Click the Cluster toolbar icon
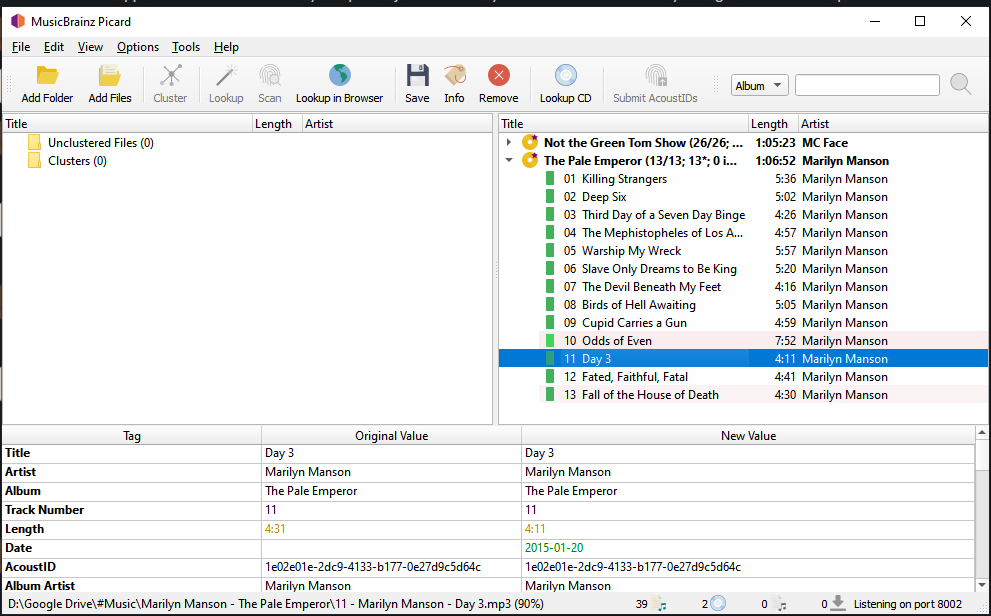 tap(170, 76)
